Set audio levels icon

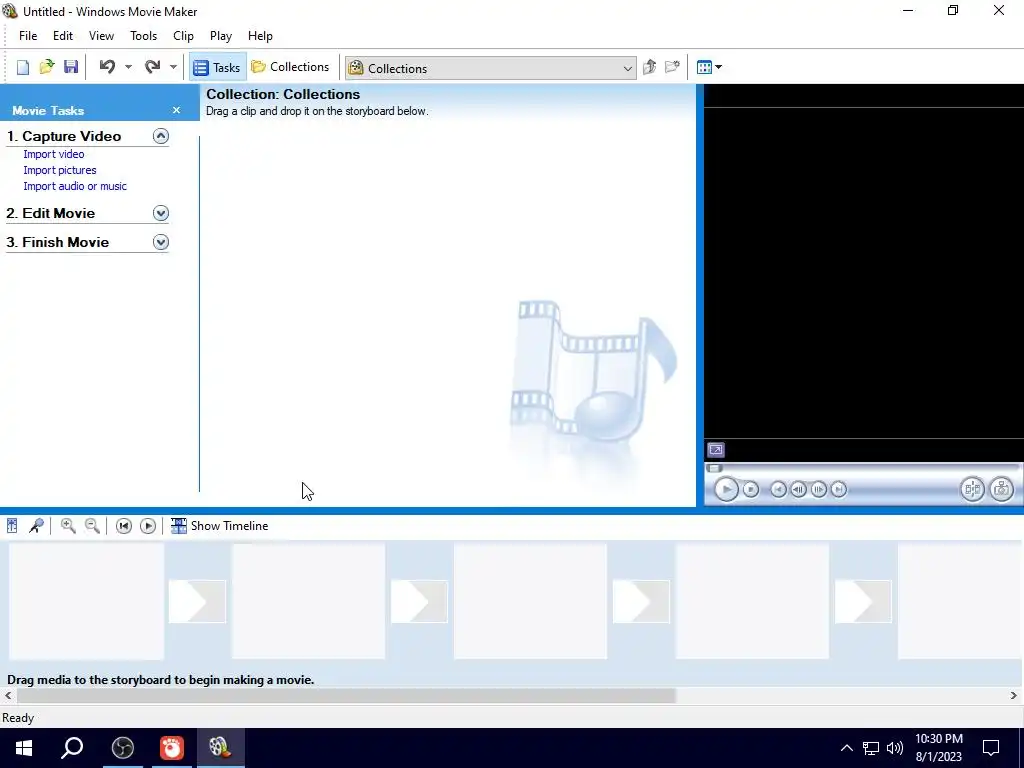click(x=12, y=526)
